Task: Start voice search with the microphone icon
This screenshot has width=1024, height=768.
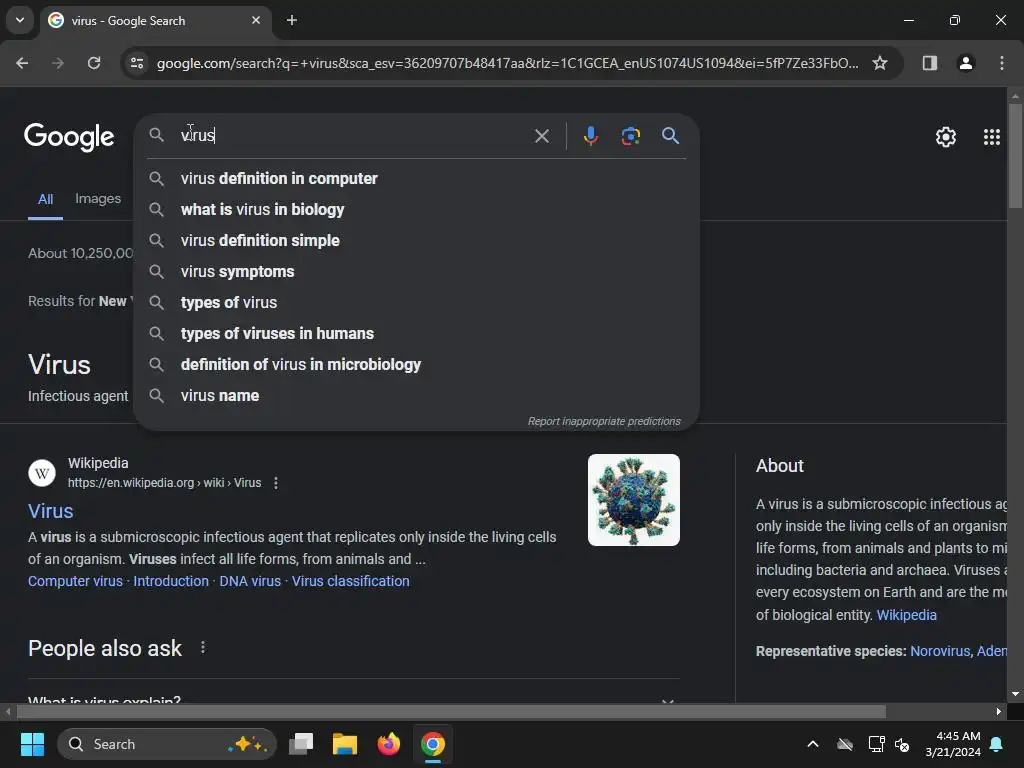Action: click(x=590, y=136)
